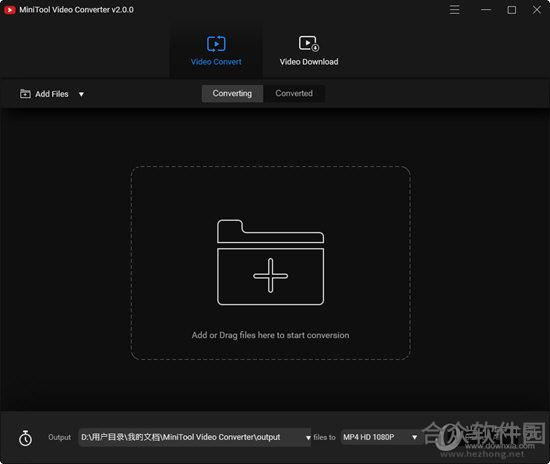Open the hamburger menu in title bar
The width and height of the screenshot is (550, 464).
pos(454,10)
